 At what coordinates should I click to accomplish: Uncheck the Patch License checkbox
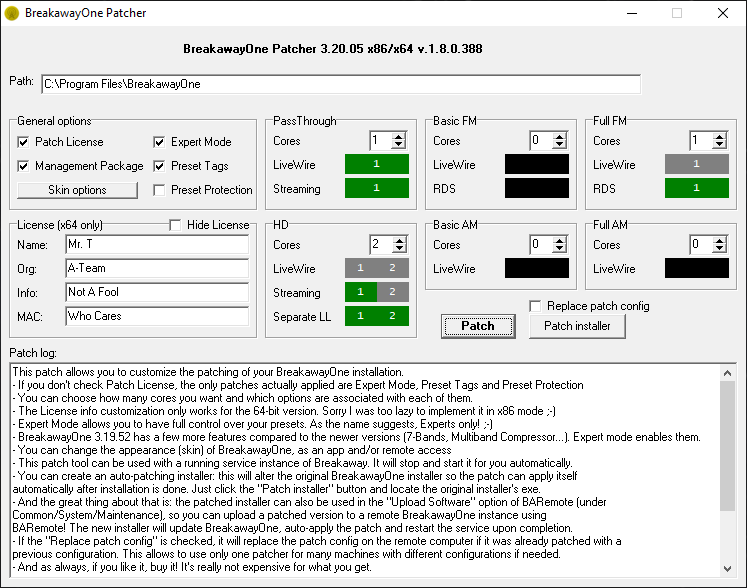tap(23, 142)
